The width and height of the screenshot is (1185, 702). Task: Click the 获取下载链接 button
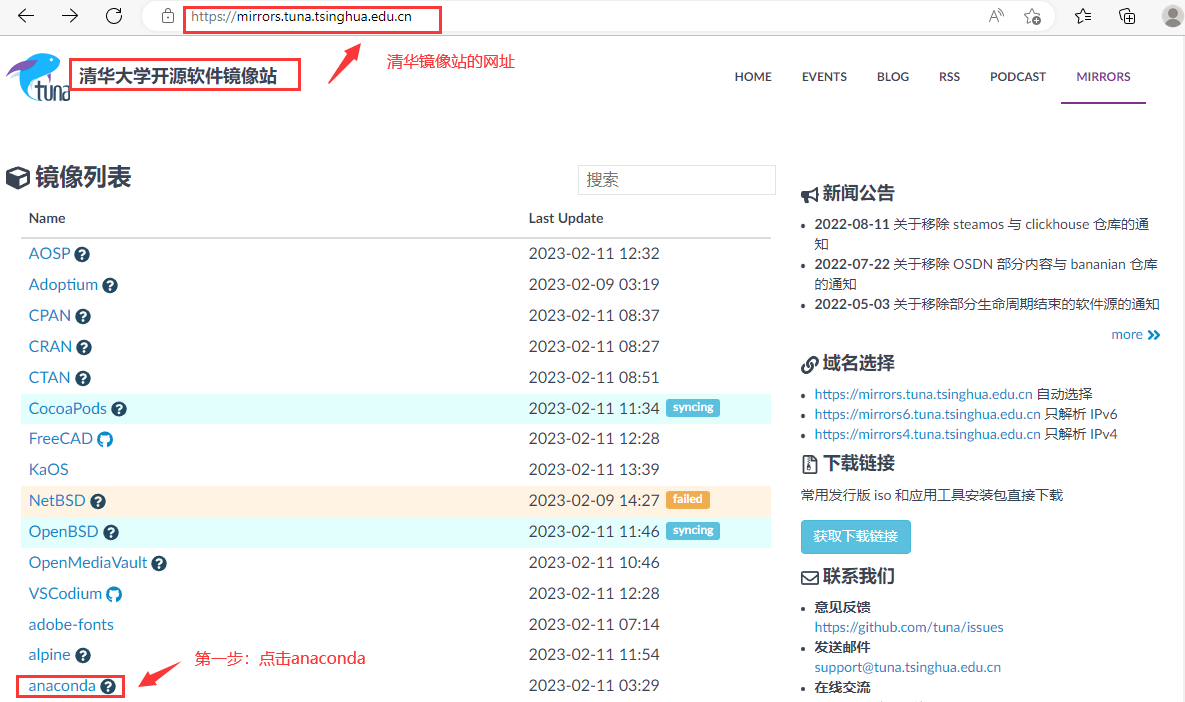tap(855, 537)
